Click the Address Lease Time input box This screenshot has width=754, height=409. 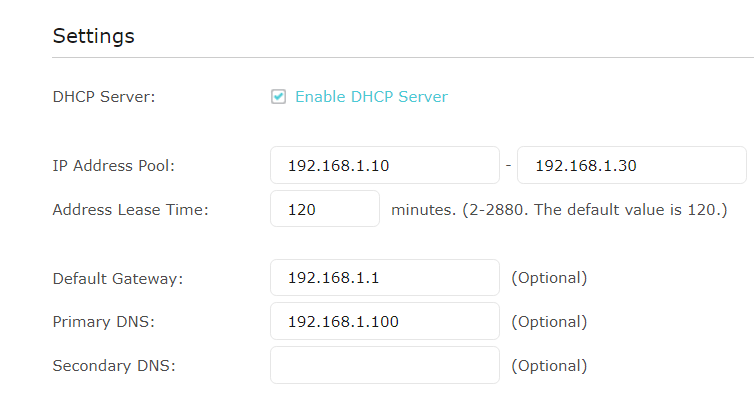tap(325, 210)
